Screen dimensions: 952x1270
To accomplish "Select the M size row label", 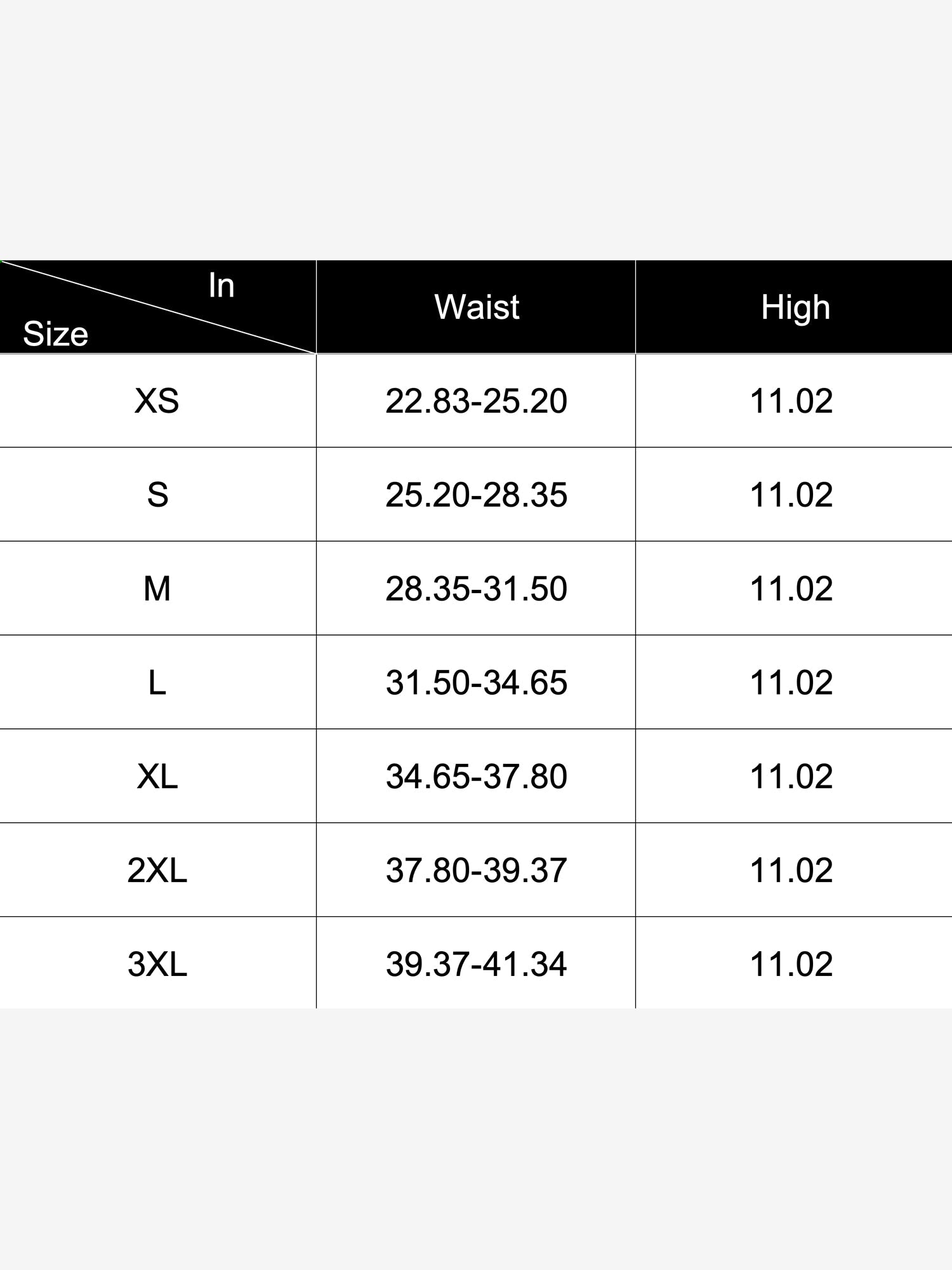I will 157,589.
